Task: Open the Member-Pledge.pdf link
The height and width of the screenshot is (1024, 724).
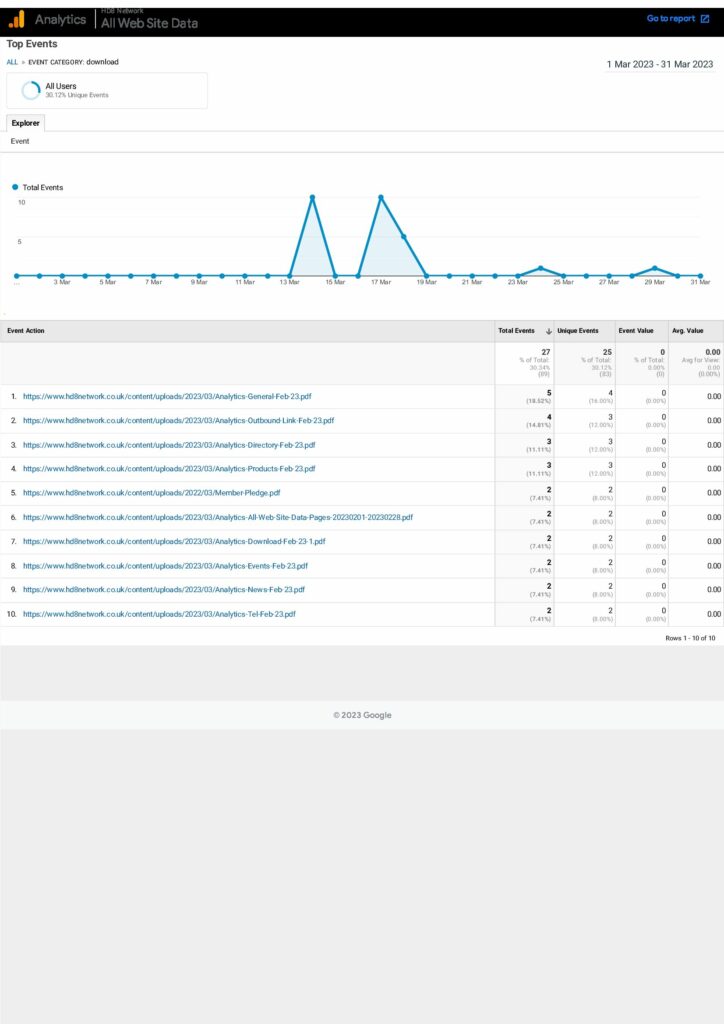Action: pyautogui.click(x=151, y=493)
